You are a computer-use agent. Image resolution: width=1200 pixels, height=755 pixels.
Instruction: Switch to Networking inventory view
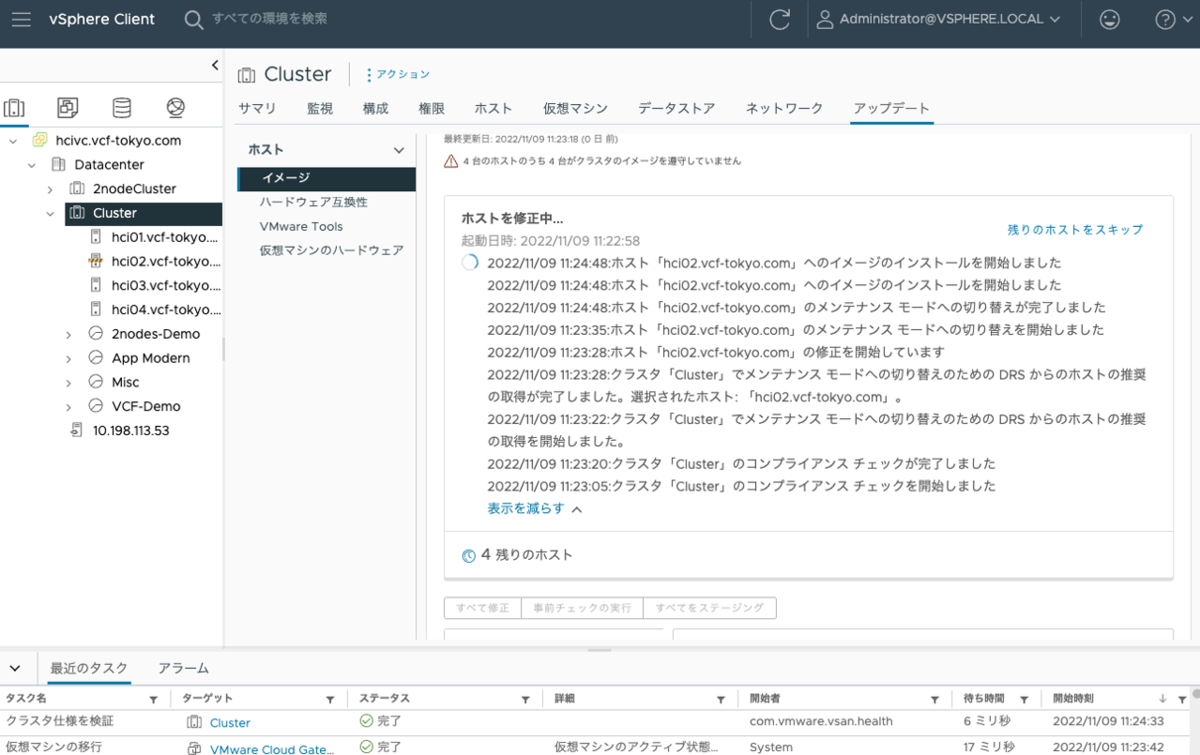coord(176,107)
